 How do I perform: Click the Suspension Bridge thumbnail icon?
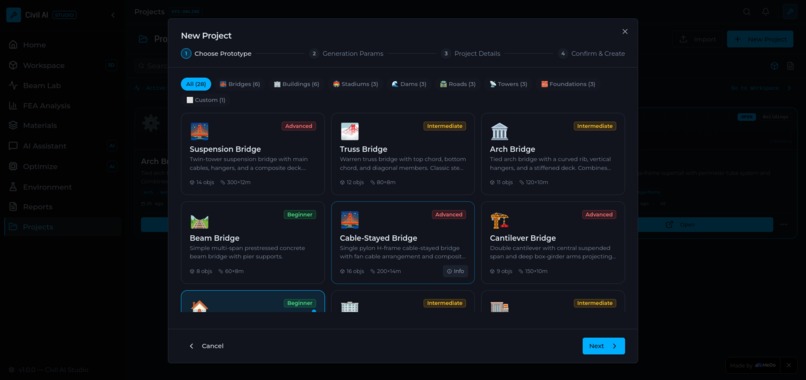(x=199, y=132)
